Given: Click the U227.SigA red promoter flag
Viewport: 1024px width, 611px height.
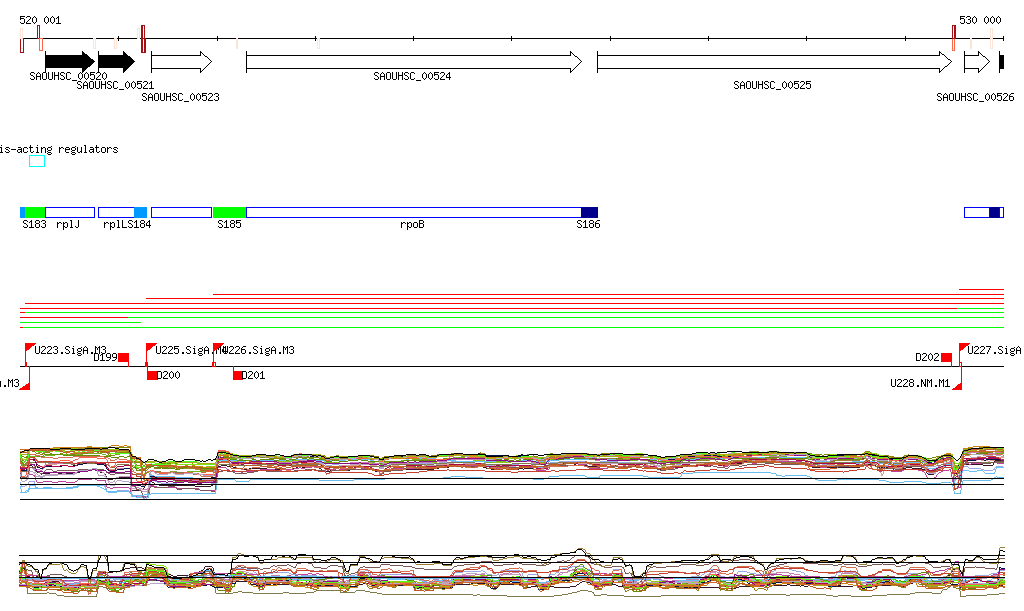Looking at the screenshot, I should 963,348.
